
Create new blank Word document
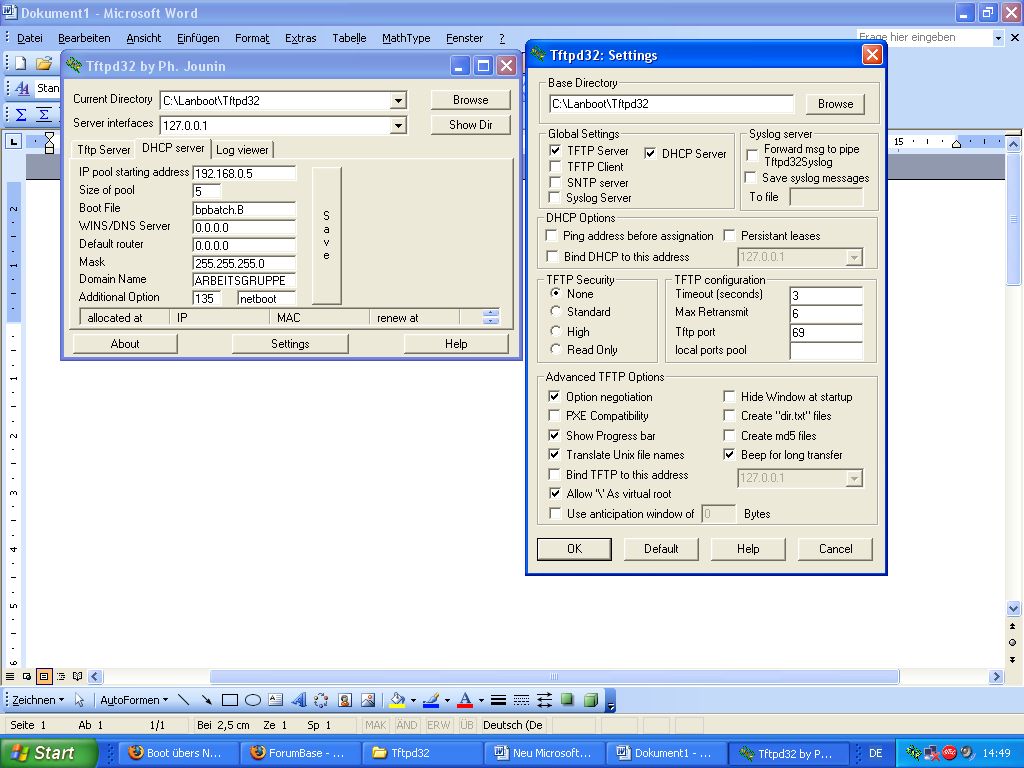20,63
